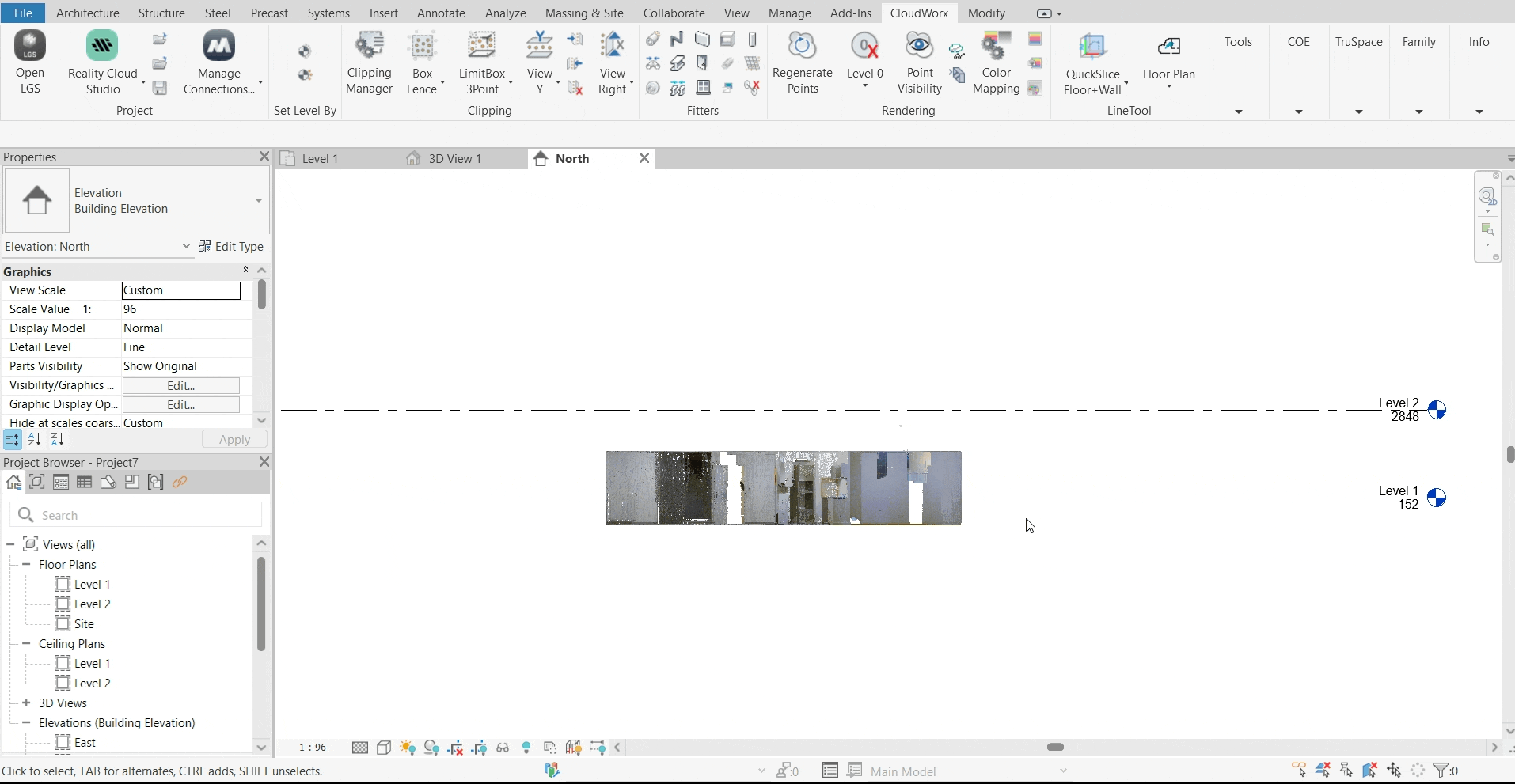This screenshot has width=1515, height=784.
Task: Expand 3D Views in the Project Browser
Action: 25,703
